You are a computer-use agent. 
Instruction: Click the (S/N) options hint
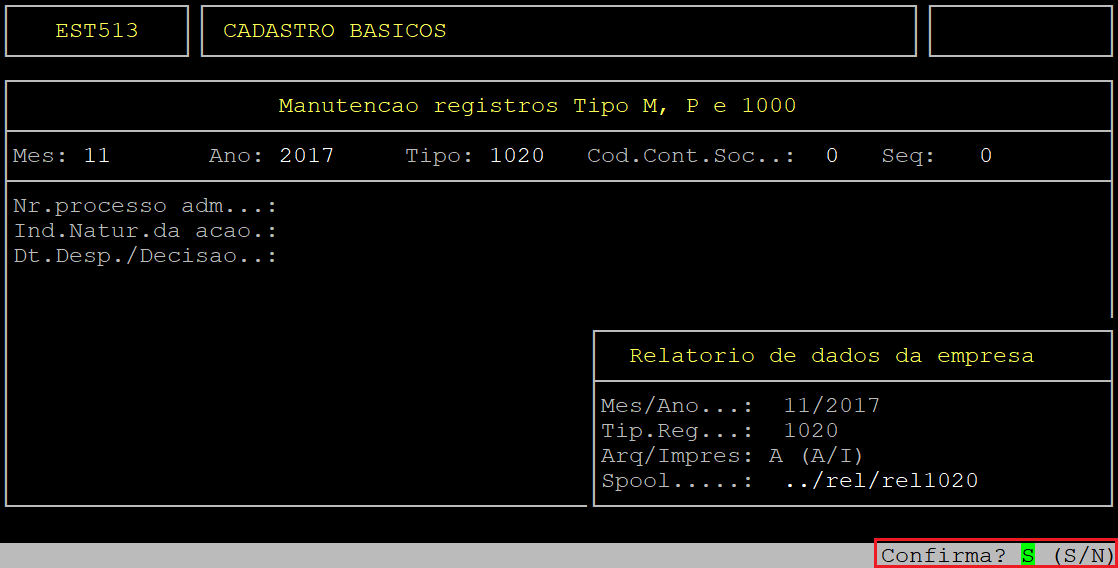[x=1083, y=555]
